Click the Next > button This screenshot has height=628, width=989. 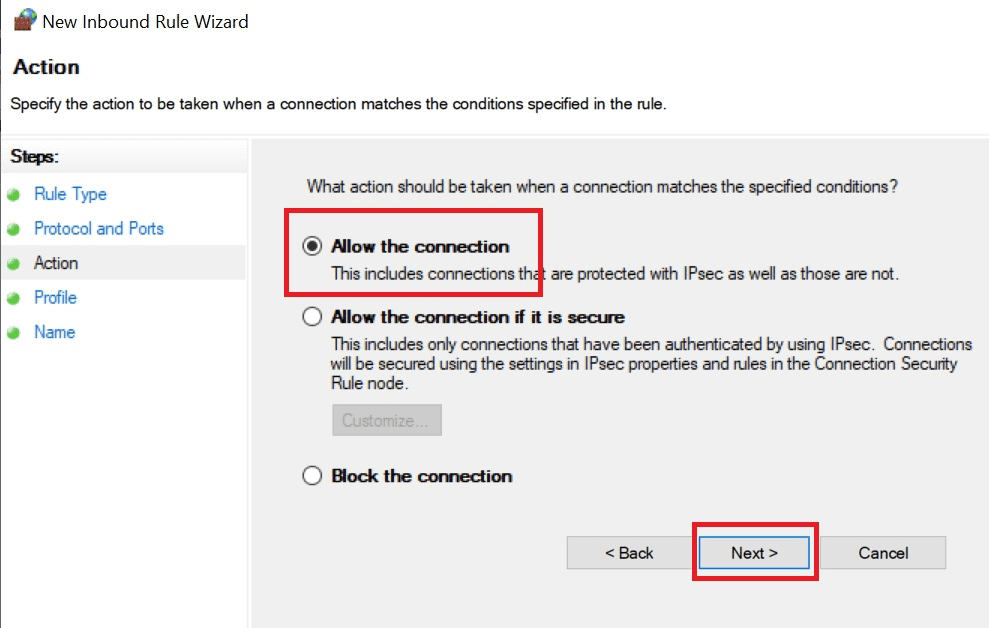pyautogui.click(x=754, y=553)
